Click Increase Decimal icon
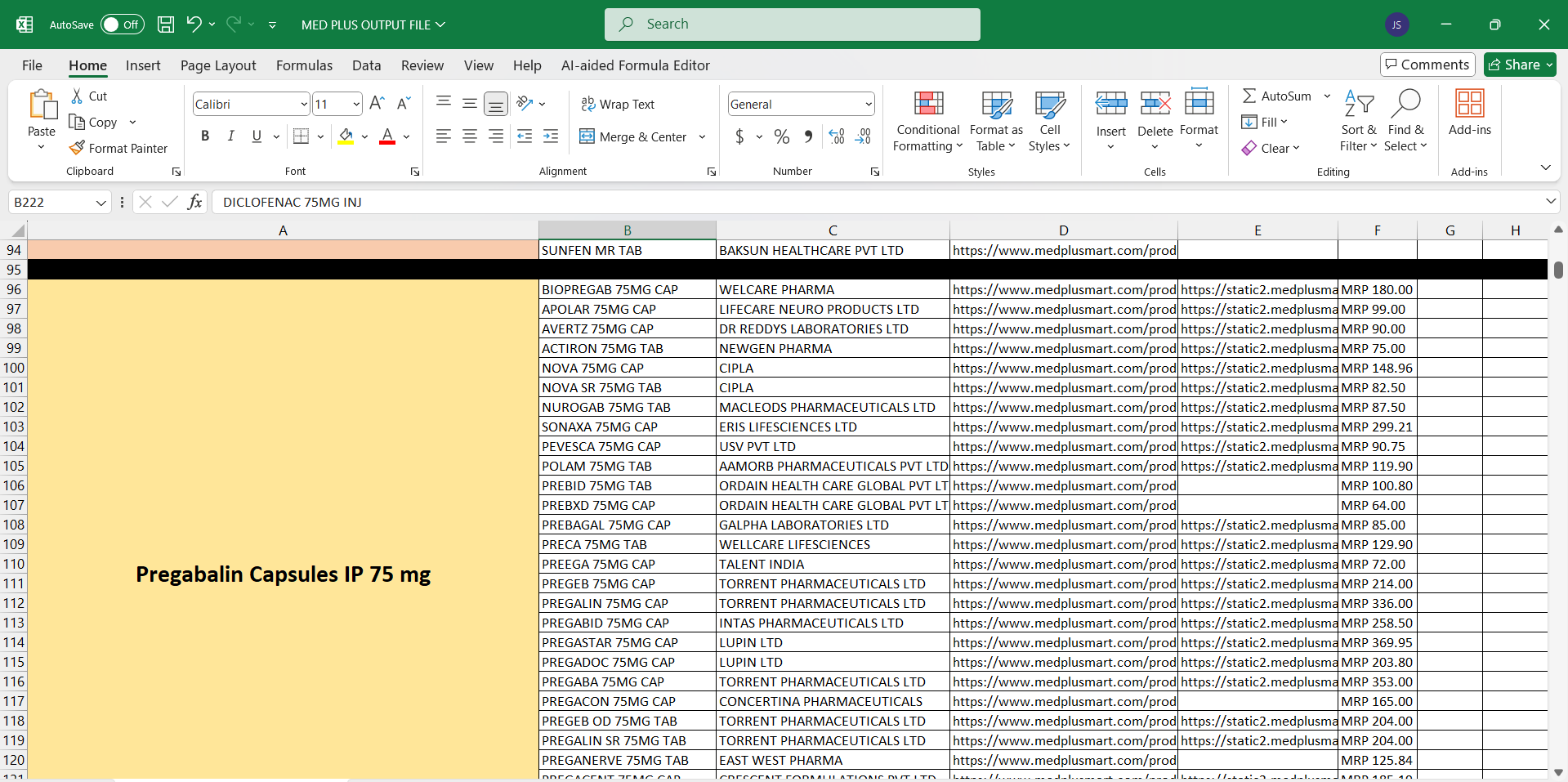1568x782 pixels. click(x=837, y=136)
